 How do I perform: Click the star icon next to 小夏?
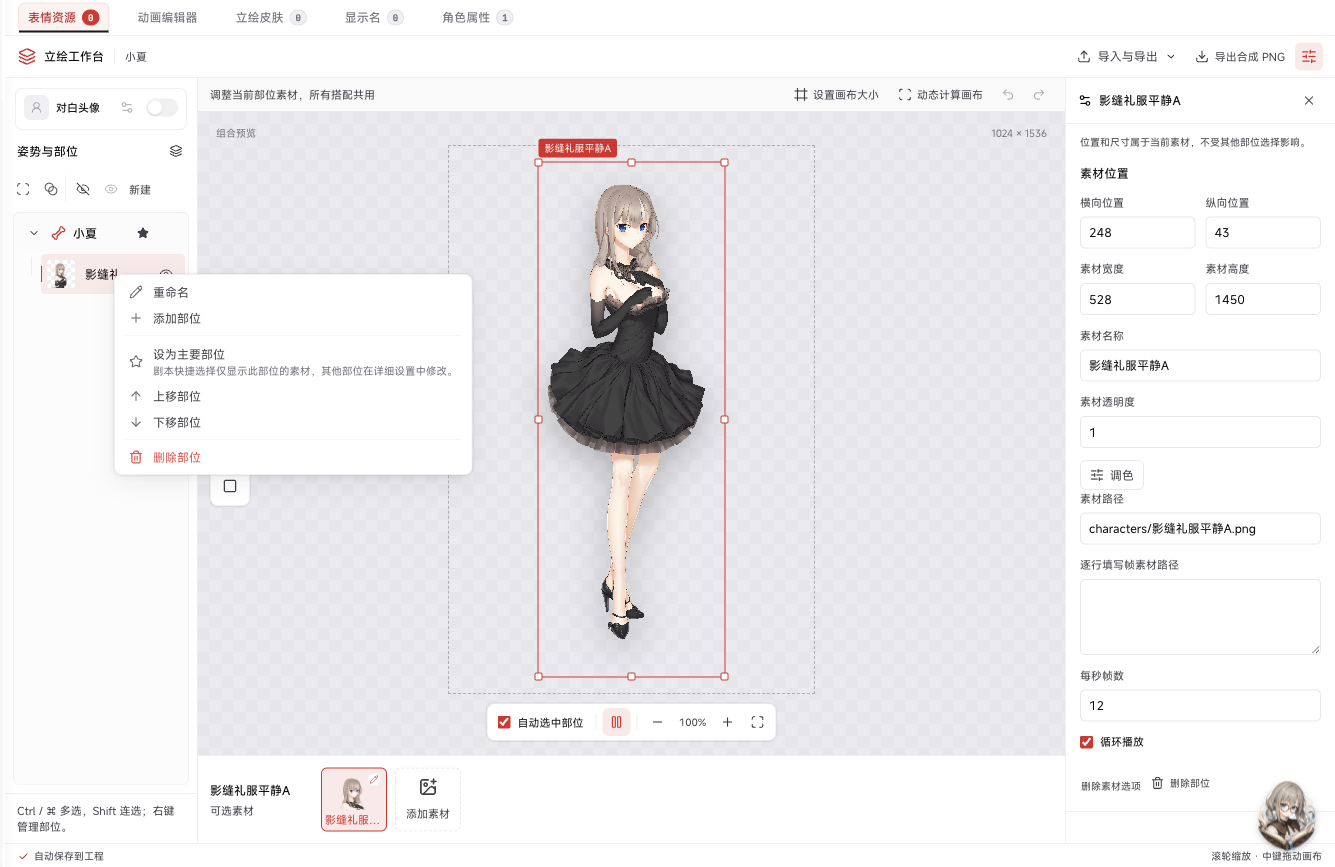point(143,233)
